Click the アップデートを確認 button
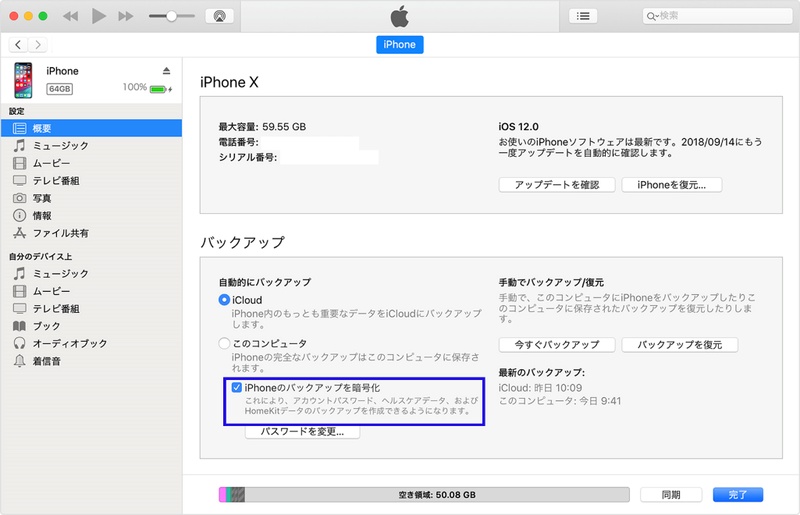The width and height of the screenshot is (800, 515). 557,185
